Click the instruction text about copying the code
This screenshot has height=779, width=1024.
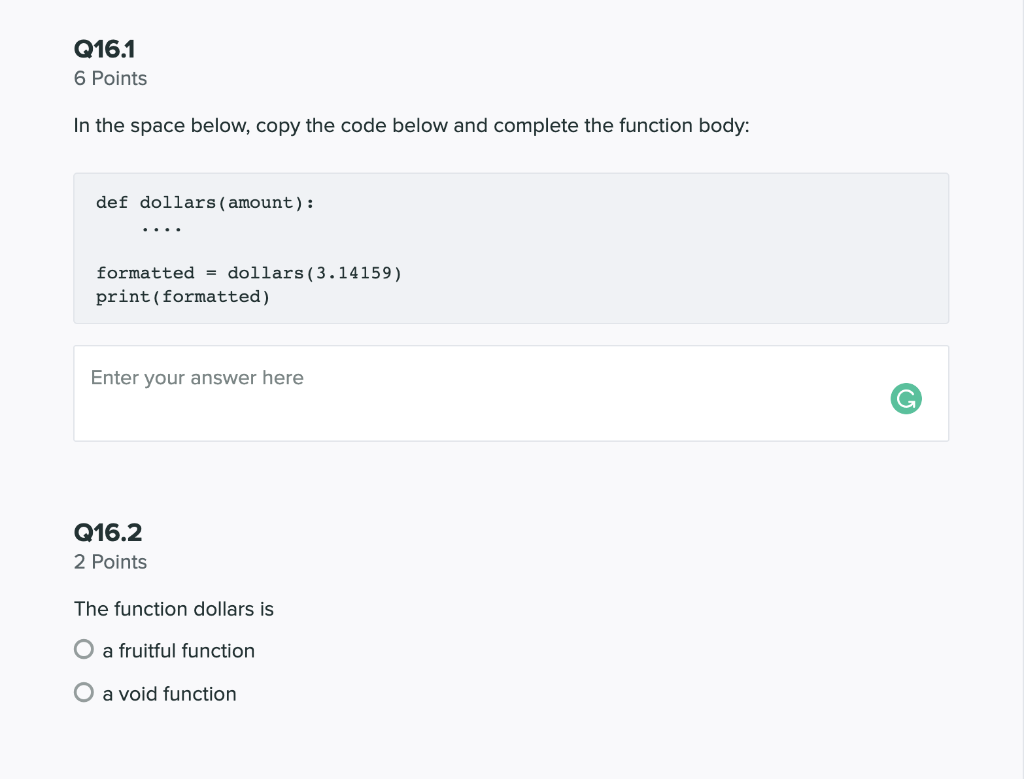point(413,125)
